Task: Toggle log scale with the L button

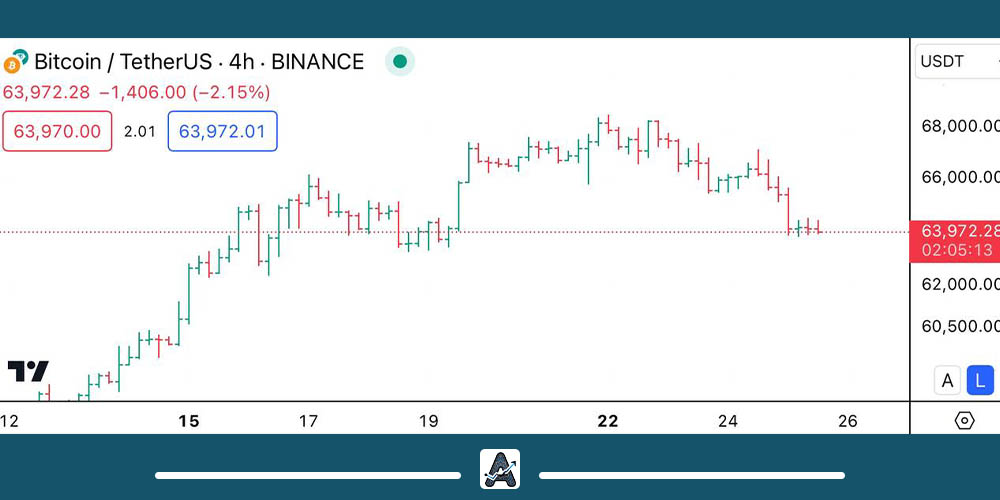Action: 980,380
